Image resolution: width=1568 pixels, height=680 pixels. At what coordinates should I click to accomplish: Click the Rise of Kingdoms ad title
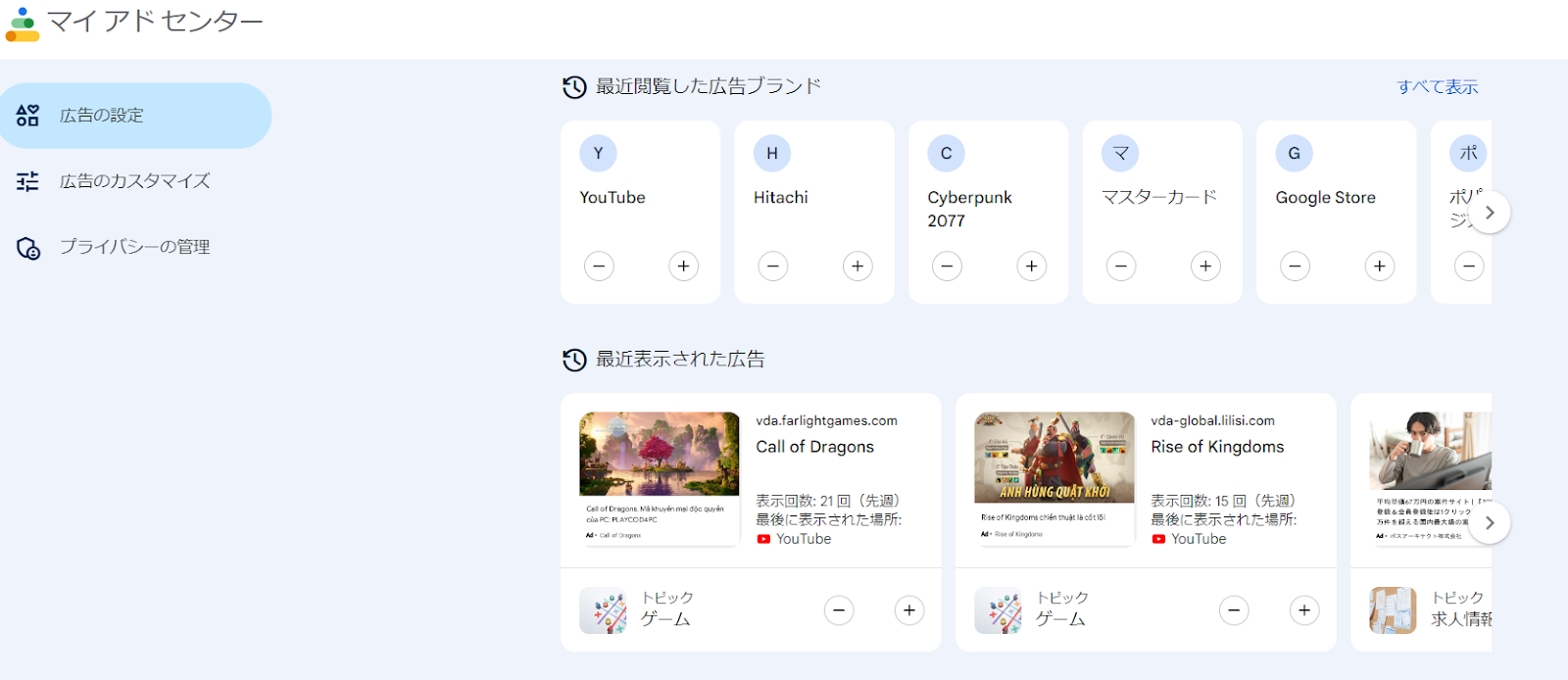1217,447
